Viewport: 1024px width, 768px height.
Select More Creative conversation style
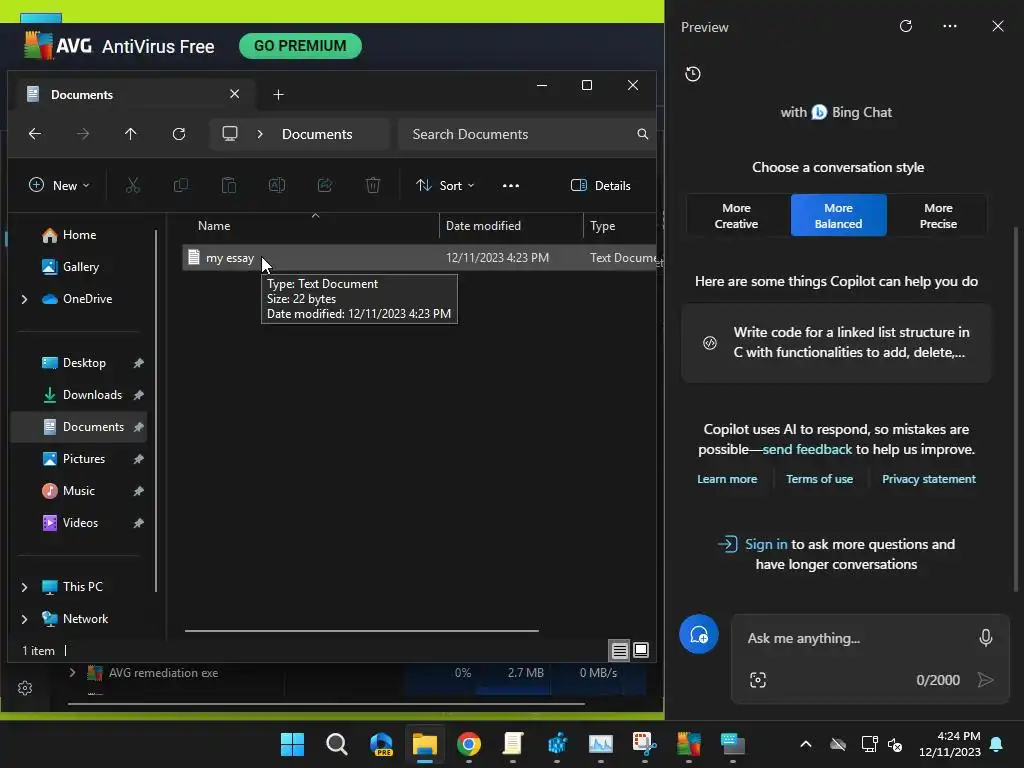click(x=736, y=216)
